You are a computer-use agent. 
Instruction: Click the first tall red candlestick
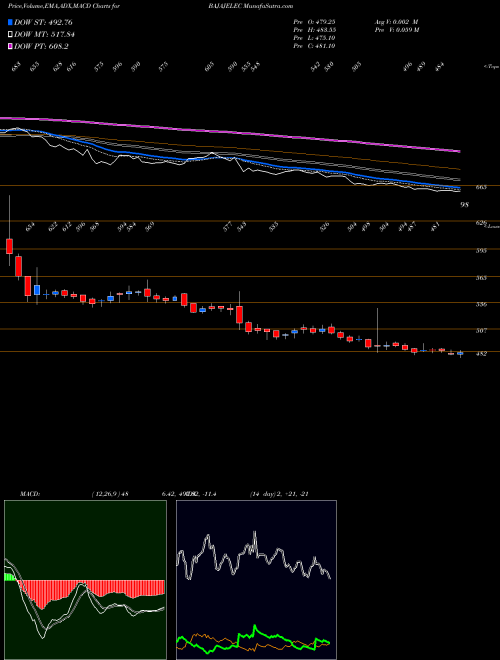[9, 246]
